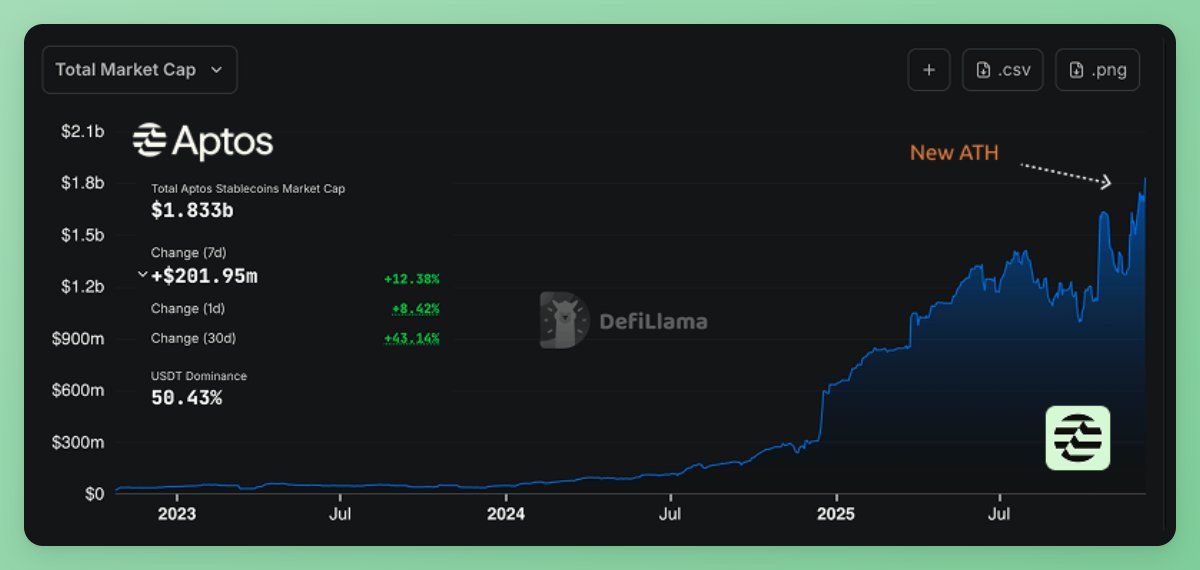Click the 2025 x-axis label
Image resolution: width=1200 pixels, height=570 pixels.
[836, 515]
